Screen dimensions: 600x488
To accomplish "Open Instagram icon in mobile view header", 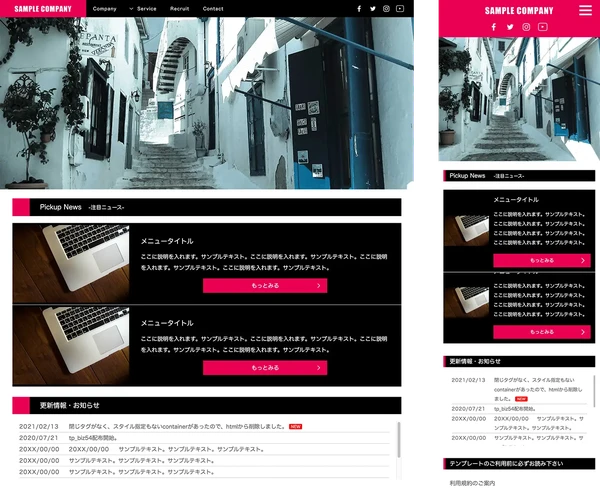I will tap(527, 27).
